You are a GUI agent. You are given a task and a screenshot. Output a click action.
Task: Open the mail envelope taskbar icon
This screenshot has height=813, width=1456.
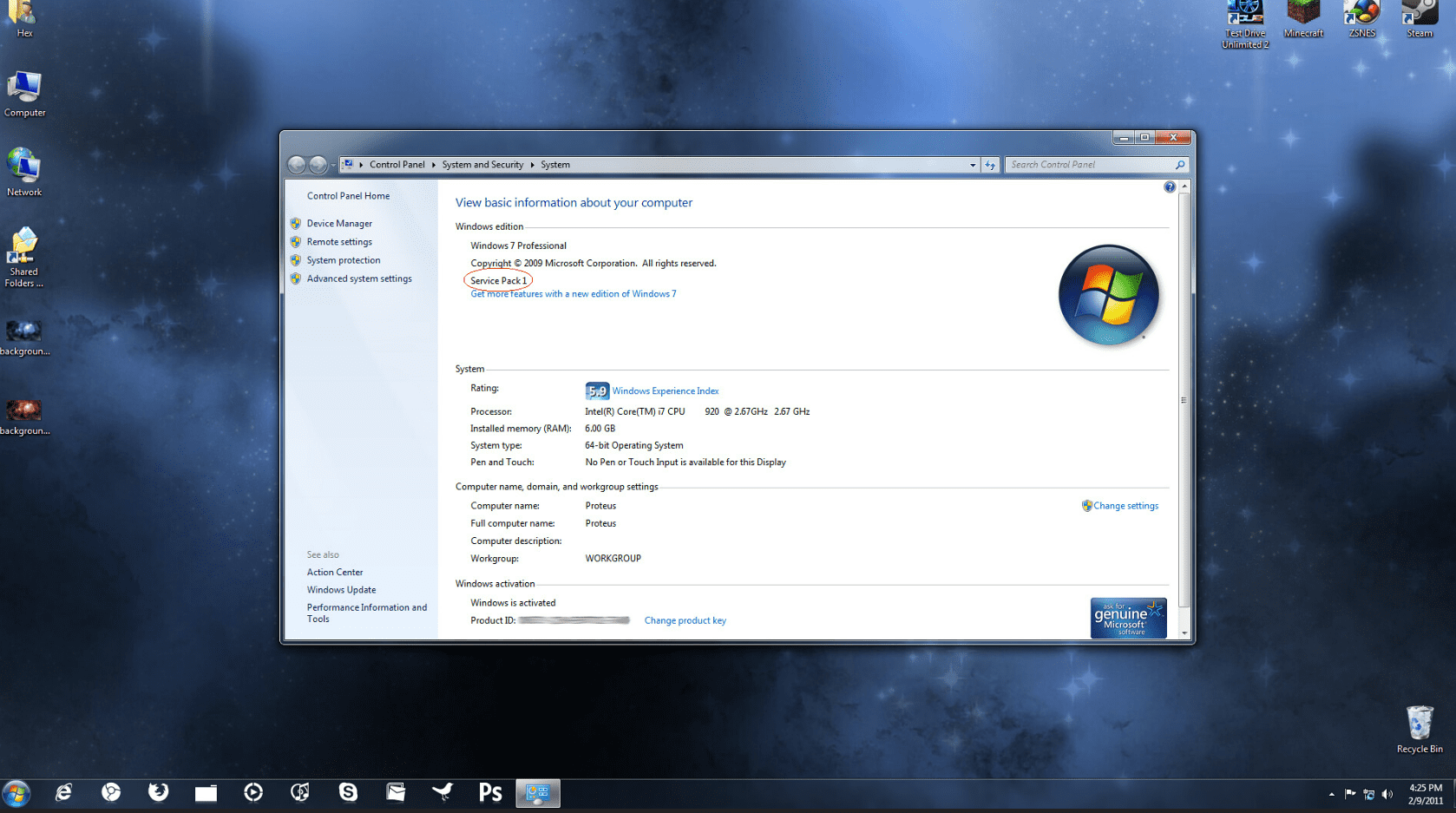(396, 792)
